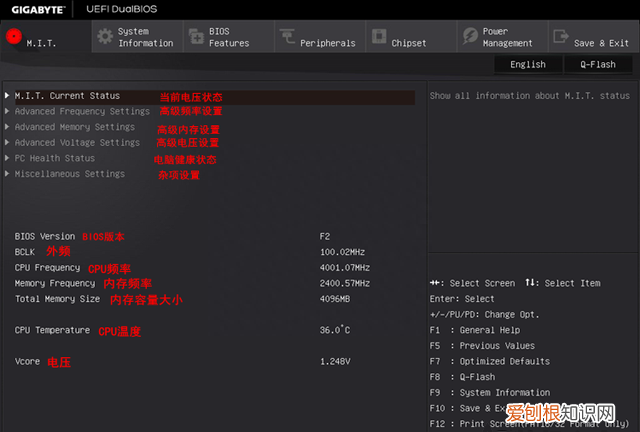Viewport: 640px width, 432px height.
Task: Switch to the Peripherals tab
Action: pyautogui.click(x=327, y=43)
